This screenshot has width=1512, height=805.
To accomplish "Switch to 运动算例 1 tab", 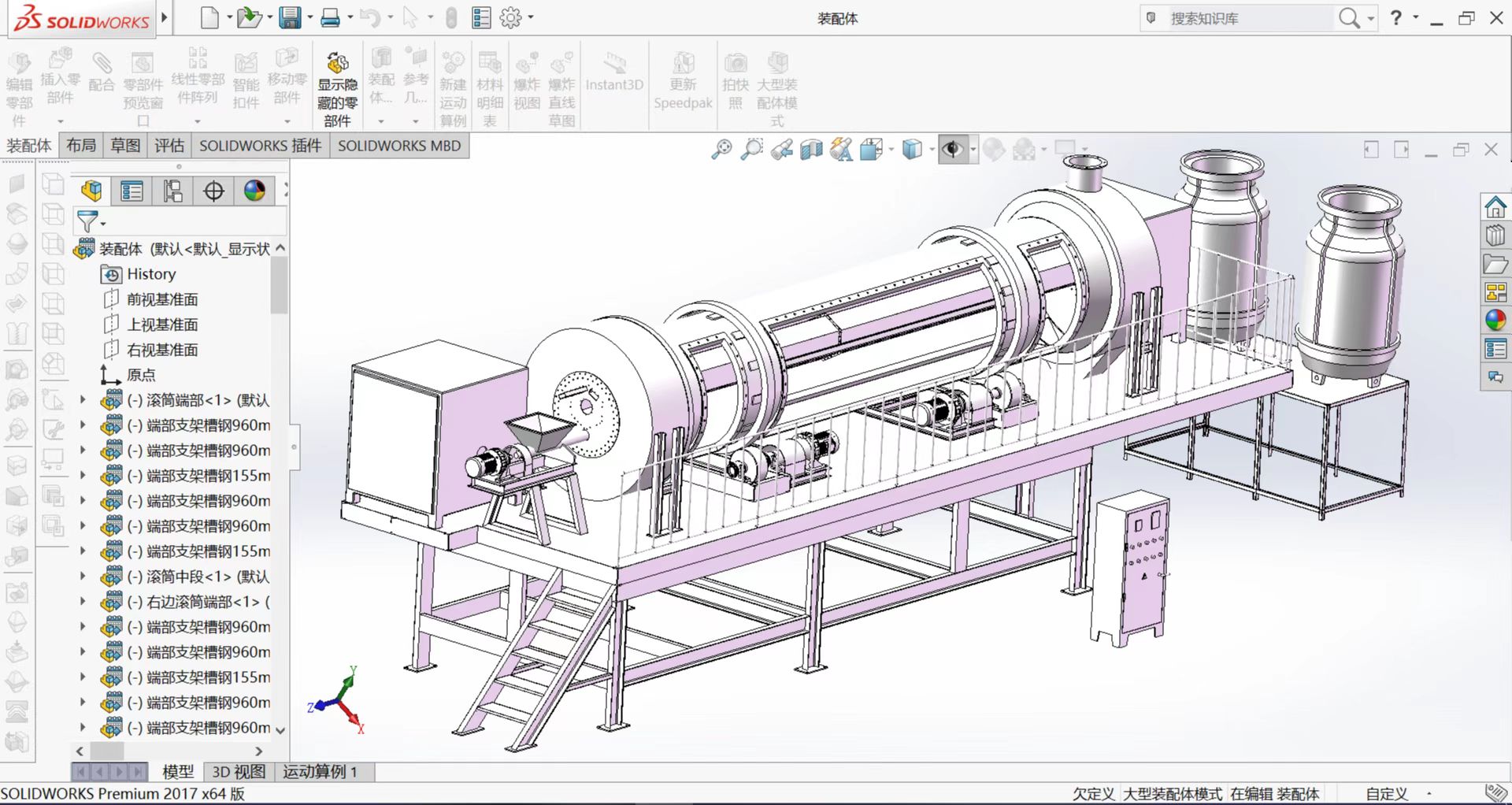I will click(321, 772).
